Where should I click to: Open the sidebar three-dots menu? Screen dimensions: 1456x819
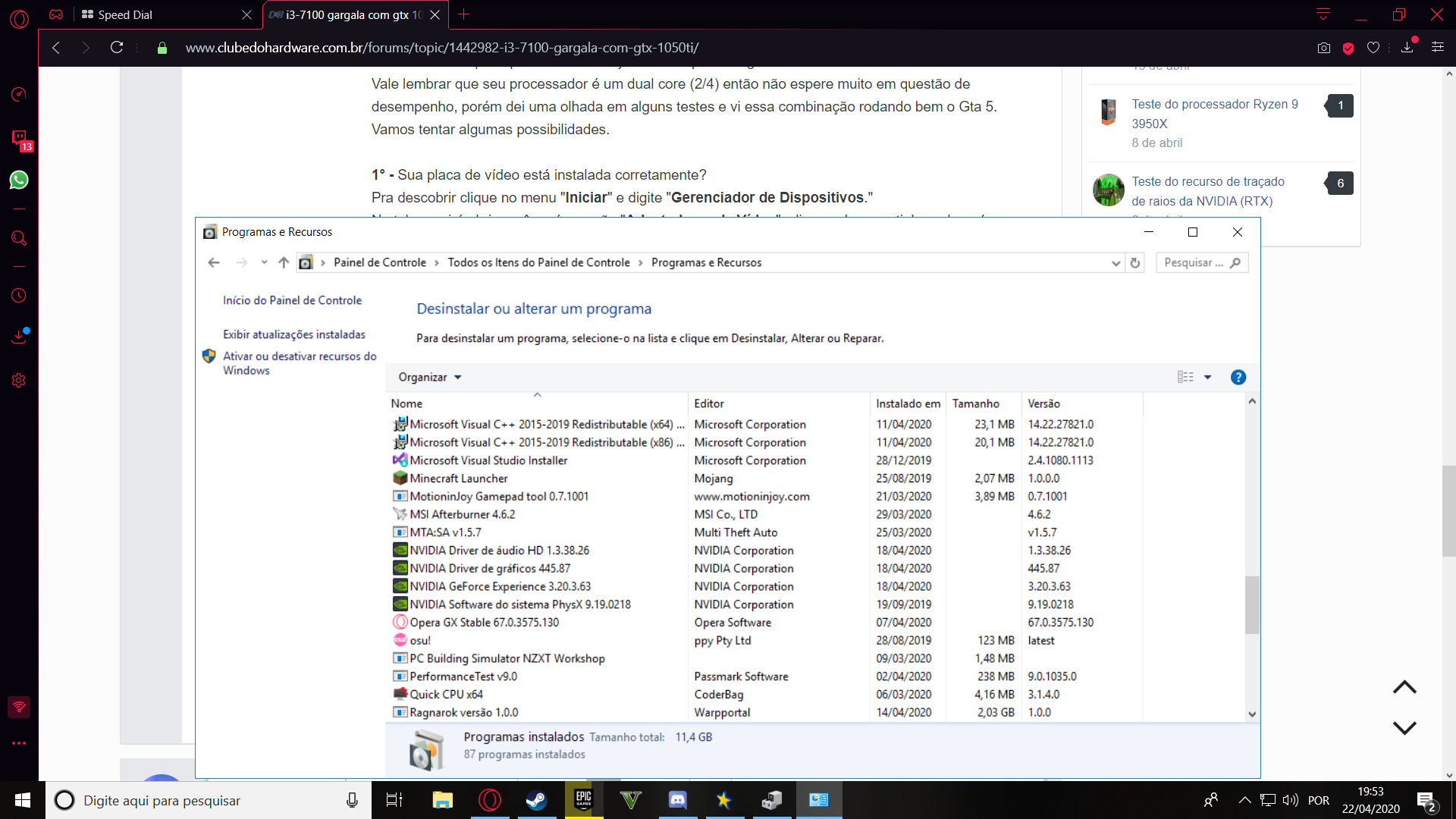19,743
